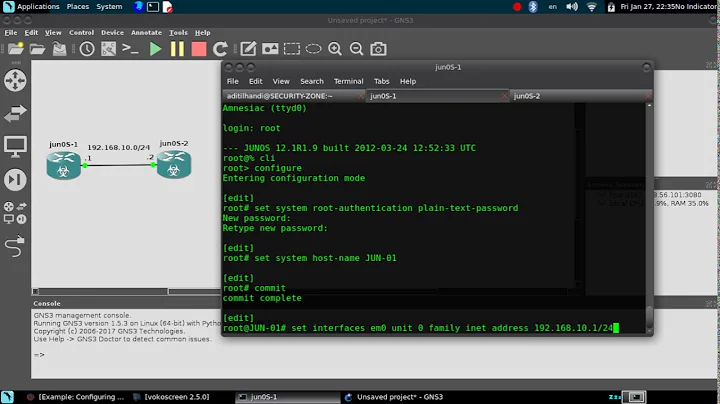
Task: Click the GNS3 console input prompt
Action: click(39, 355)
